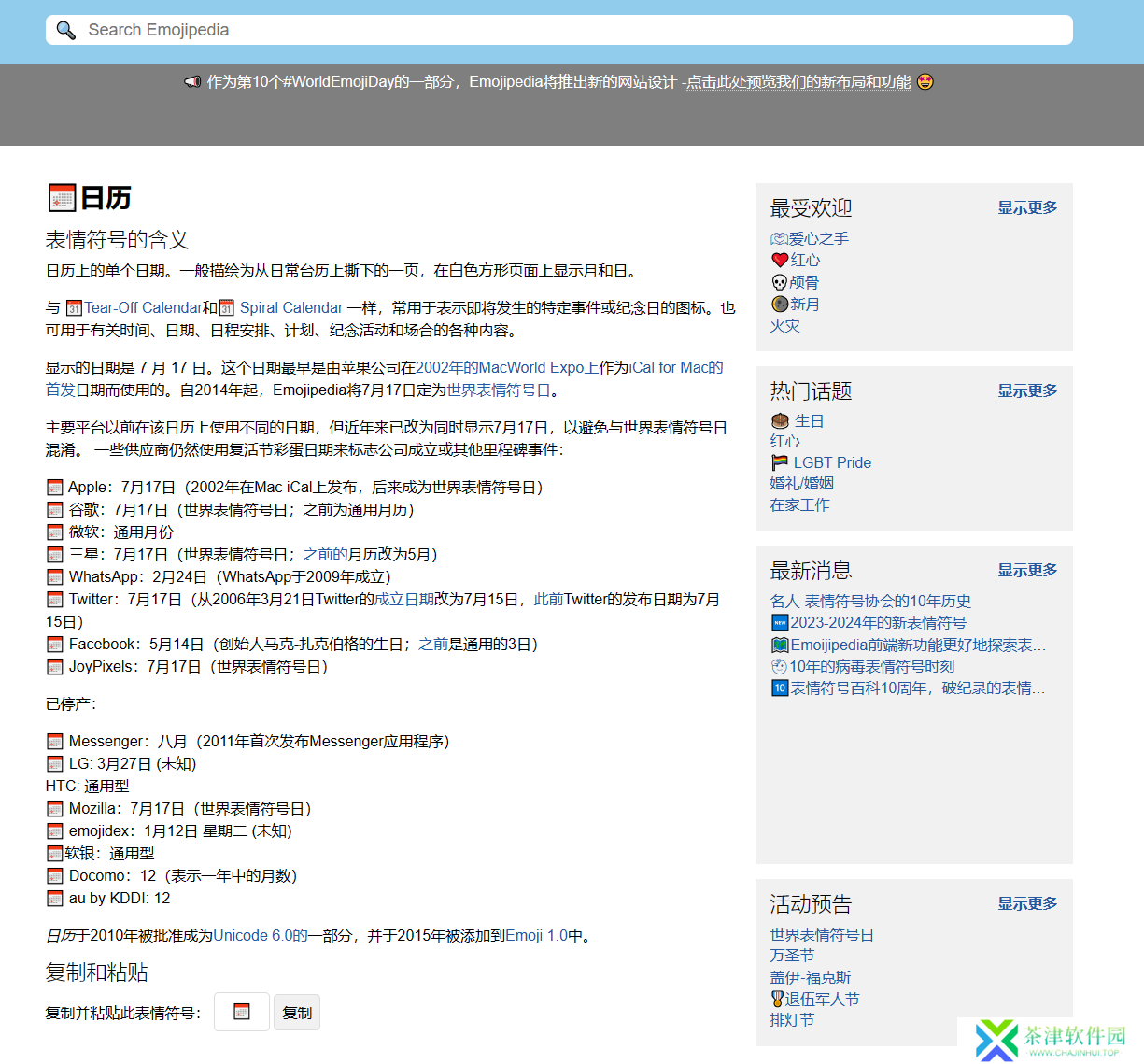This screenshot has height=1064, width=1144.
Task: Click the calendar icon beside Messenger row
Action: coord(55,742)
